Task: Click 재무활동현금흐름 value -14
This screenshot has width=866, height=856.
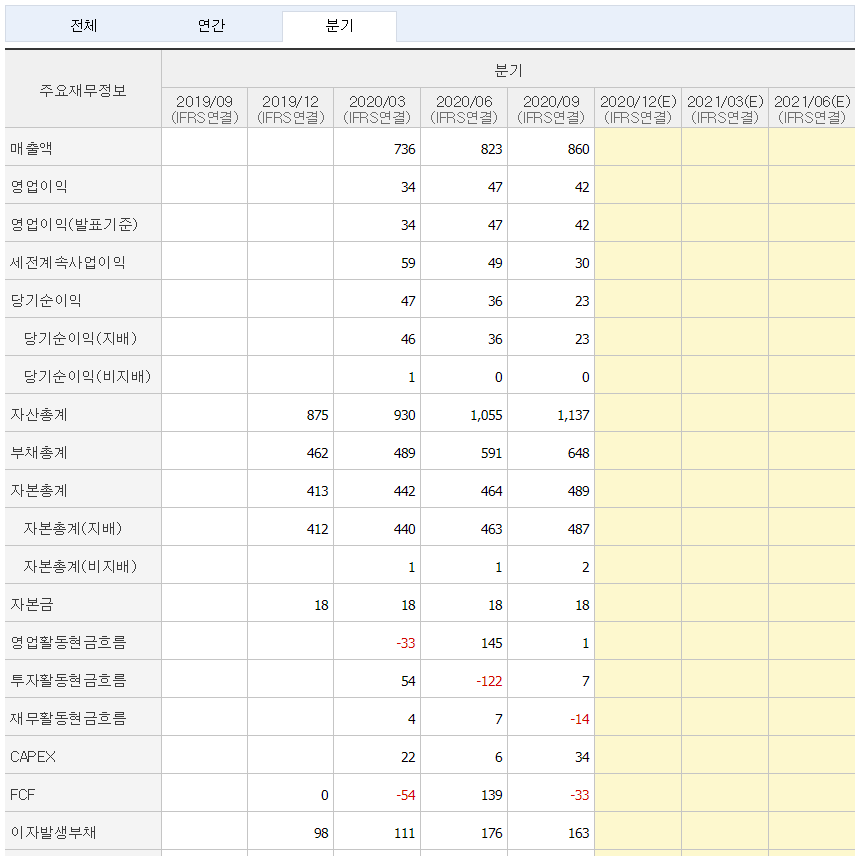Action: coord(580,720)
